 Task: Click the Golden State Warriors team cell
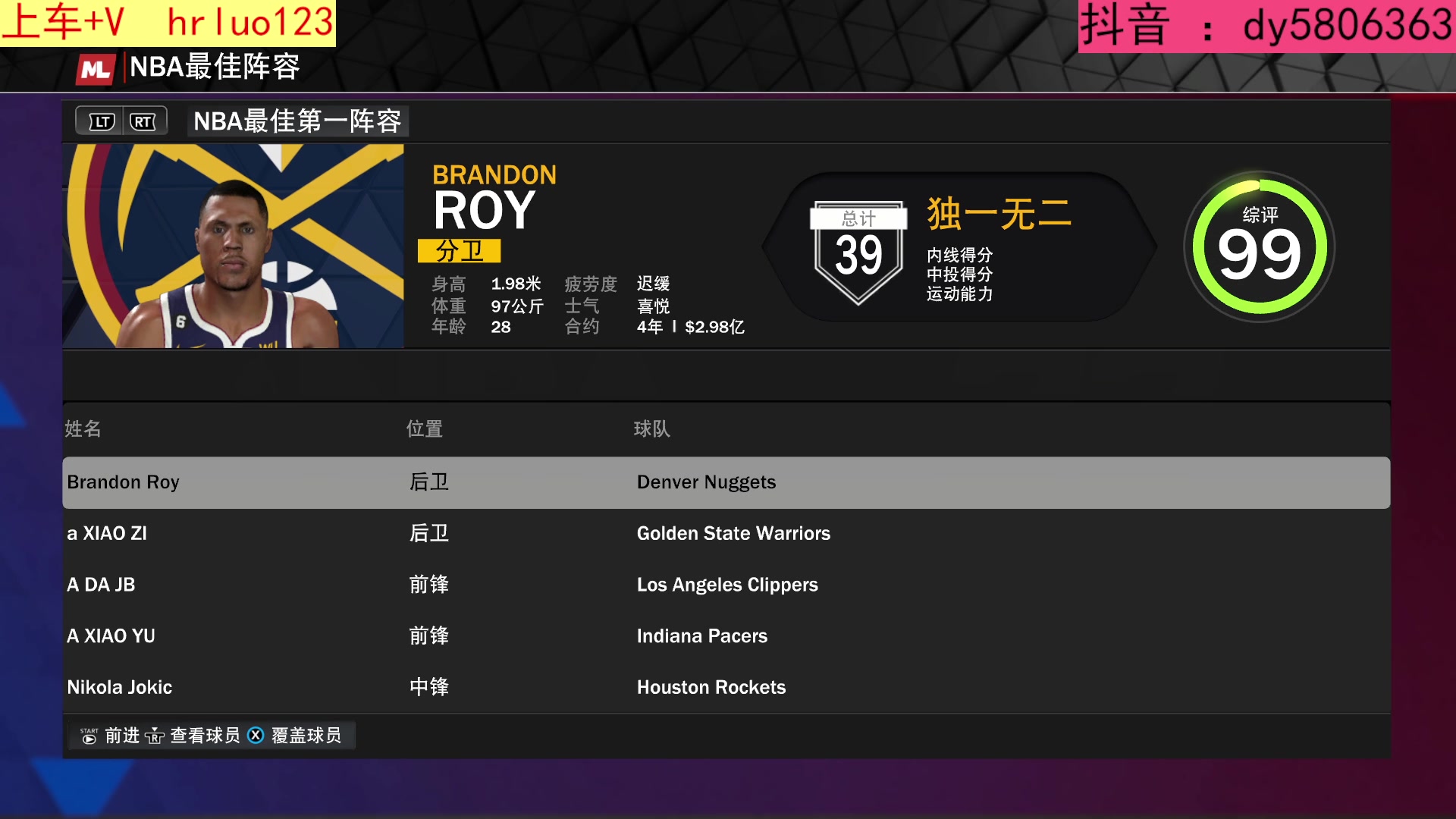[733, 534]
